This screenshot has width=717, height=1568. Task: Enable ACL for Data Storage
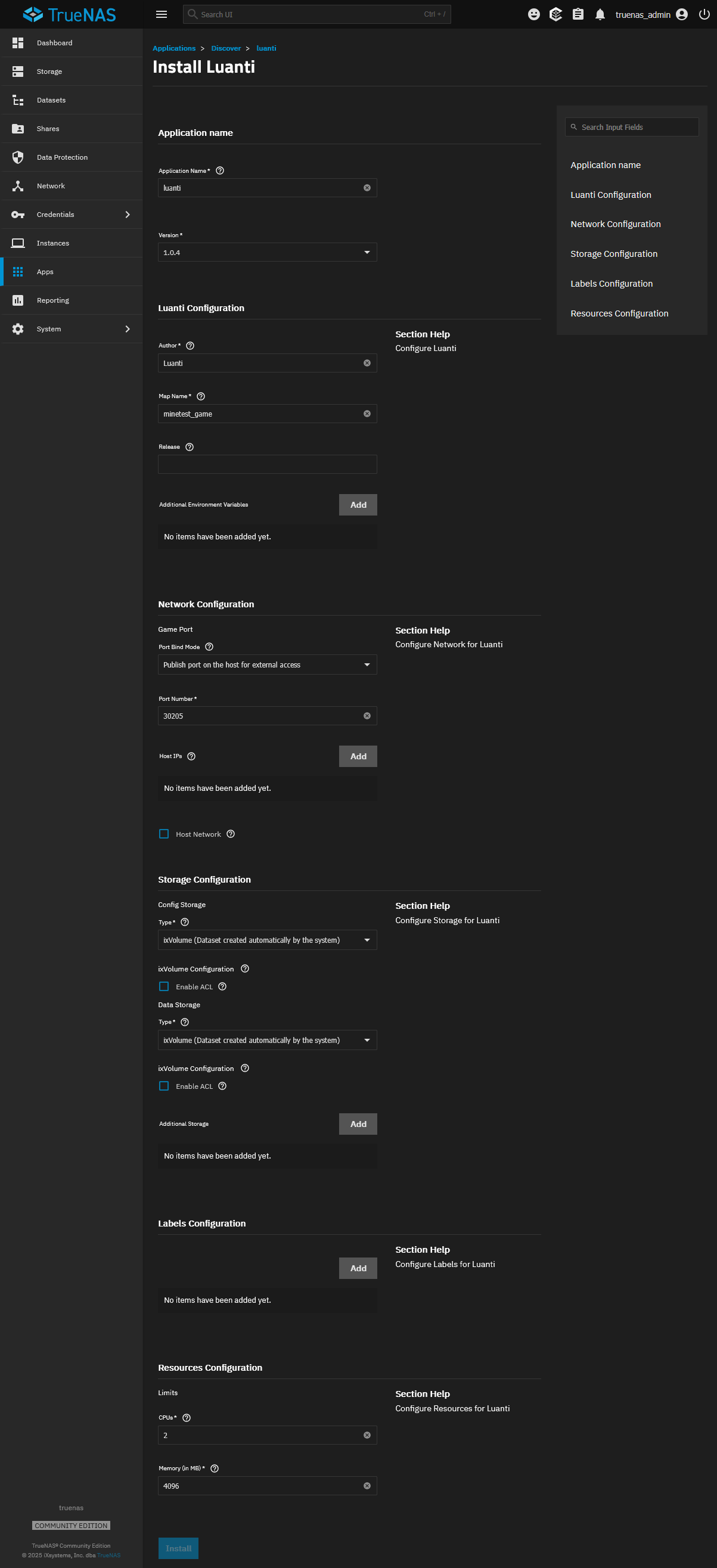(164, 1086)
